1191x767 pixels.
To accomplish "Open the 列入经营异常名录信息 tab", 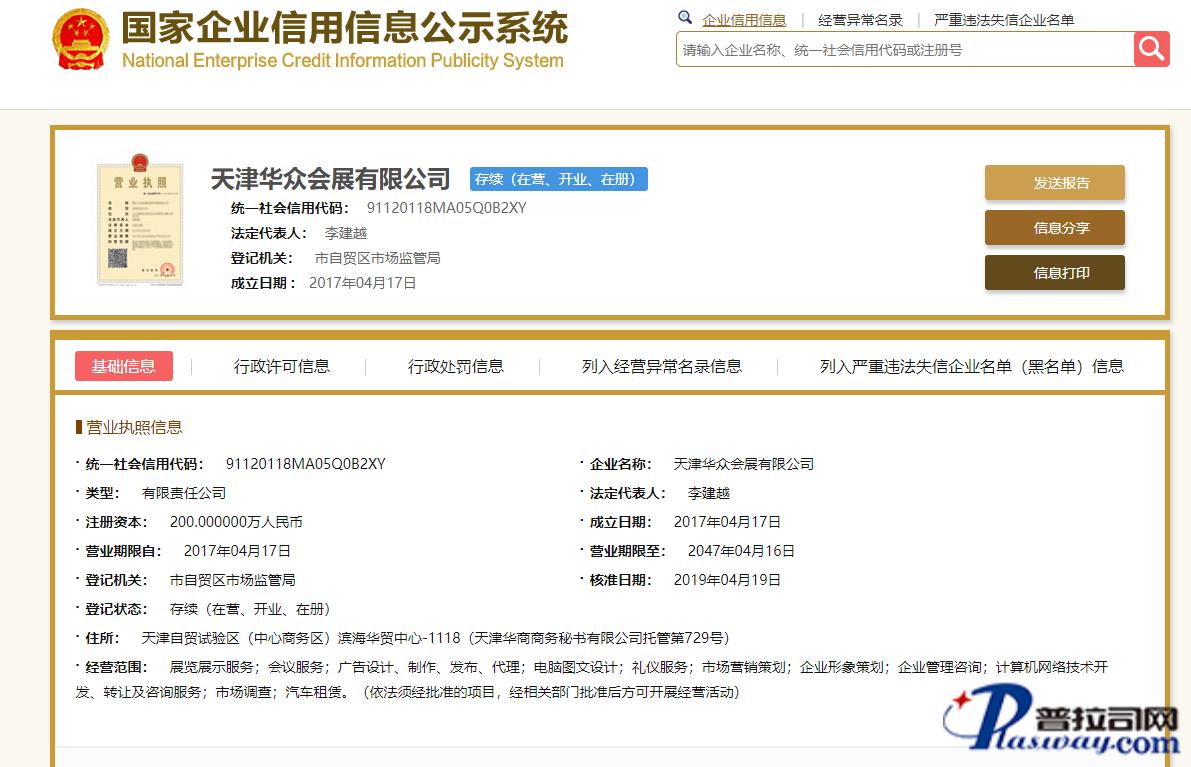I will (x=661, y=366).
